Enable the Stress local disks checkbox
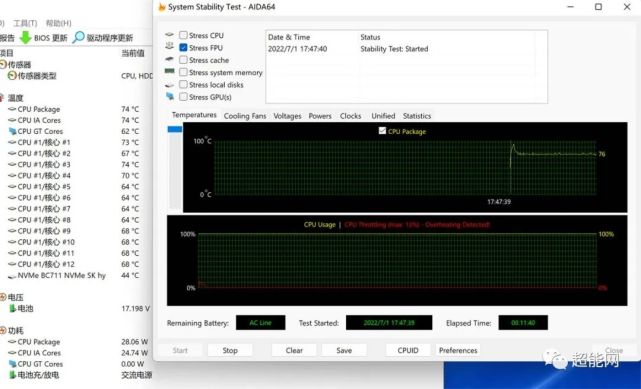The image size is (641, 389). point(184,85)
